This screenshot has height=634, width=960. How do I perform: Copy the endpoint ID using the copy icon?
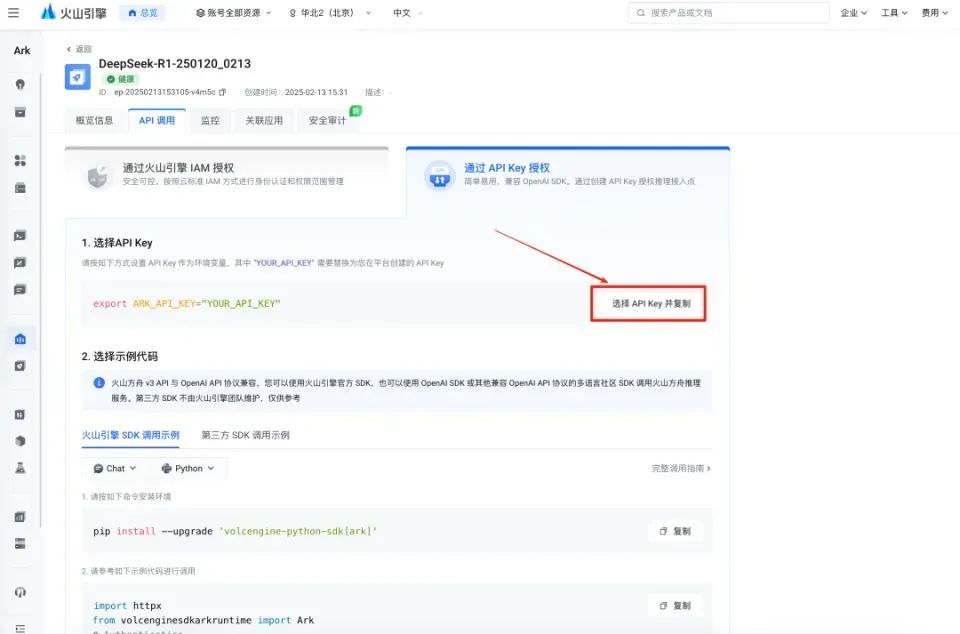click(x=223, y=92)
